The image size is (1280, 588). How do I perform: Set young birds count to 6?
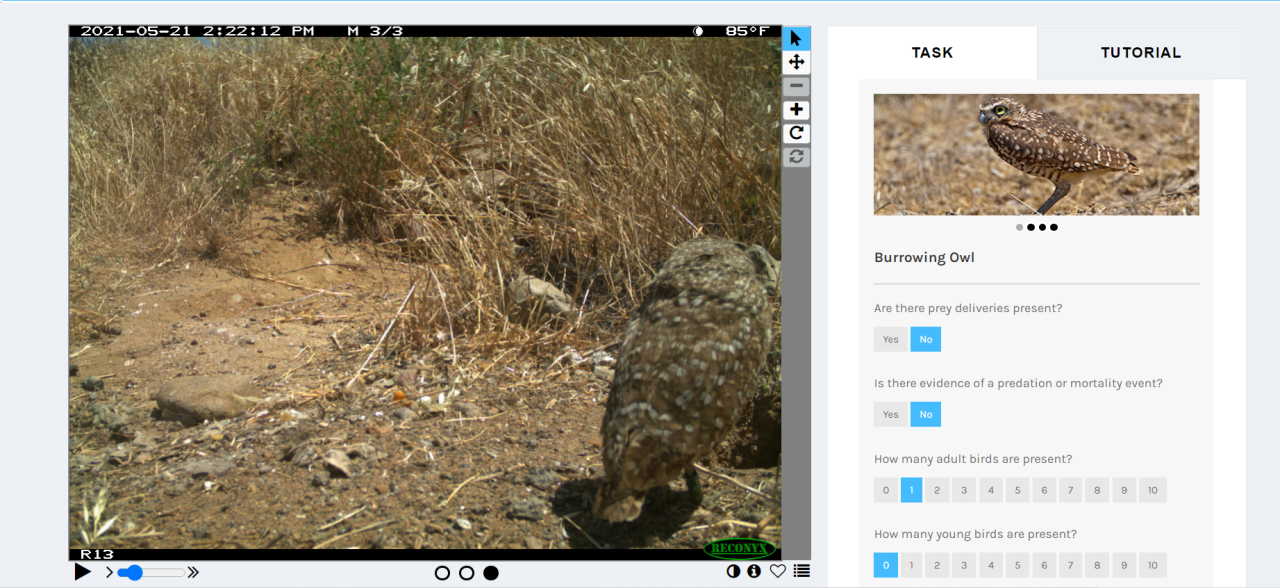tap(1044, 565)
